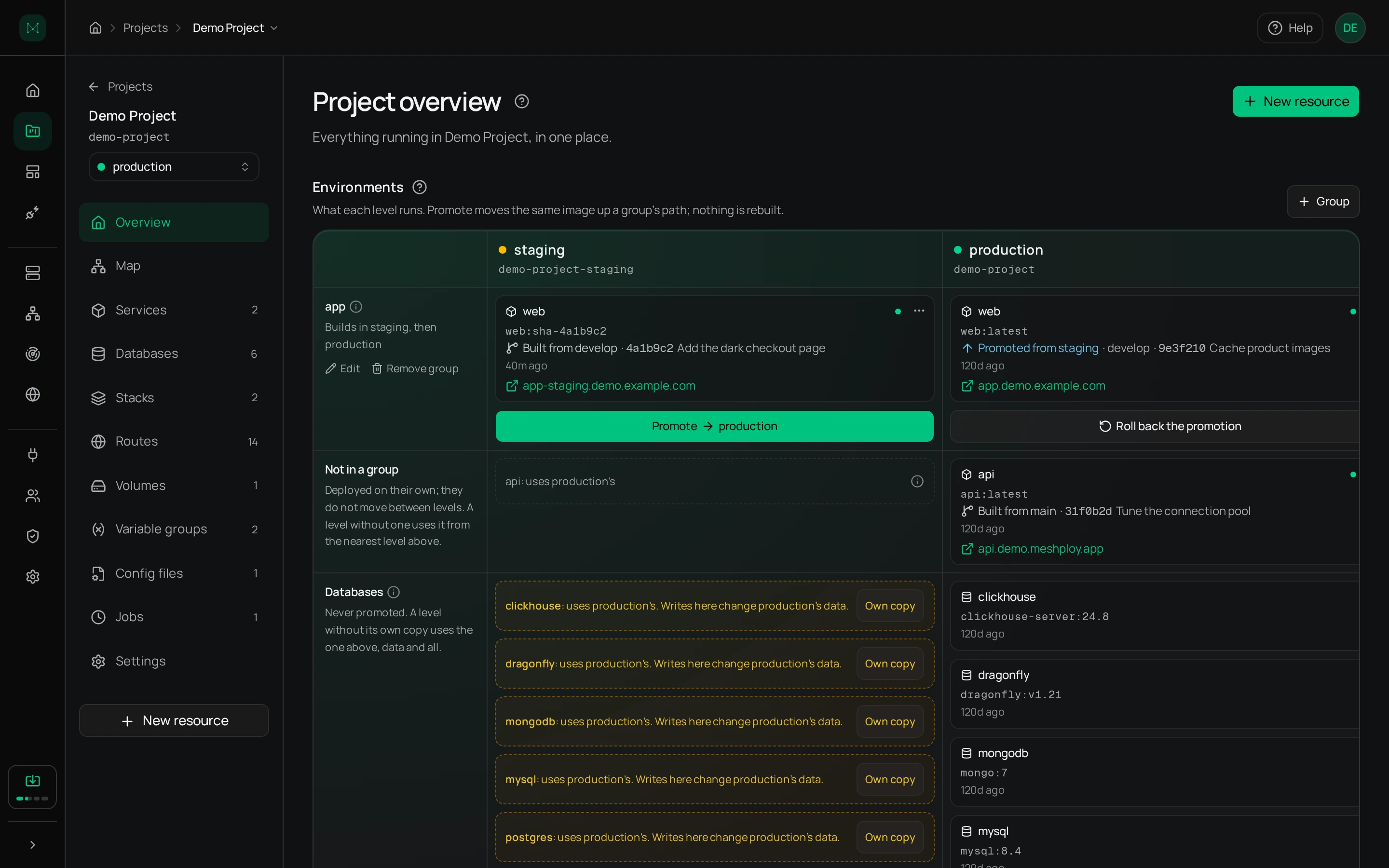The image size is (1389, 868).
Task: Open Map in project nav
Action: pos(174,266)
